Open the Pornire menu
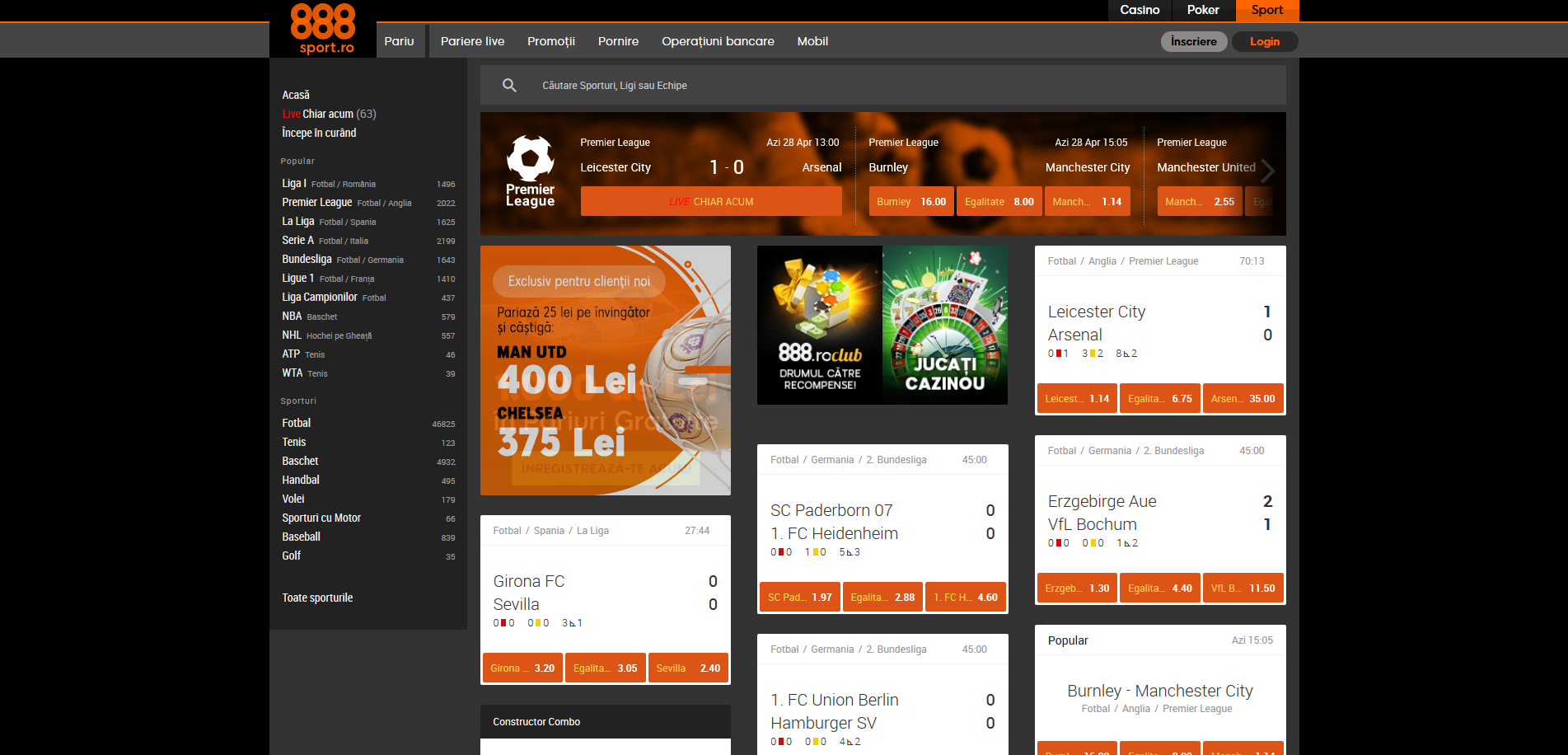This screenshot has width=1568, height=755. (618, 41)
